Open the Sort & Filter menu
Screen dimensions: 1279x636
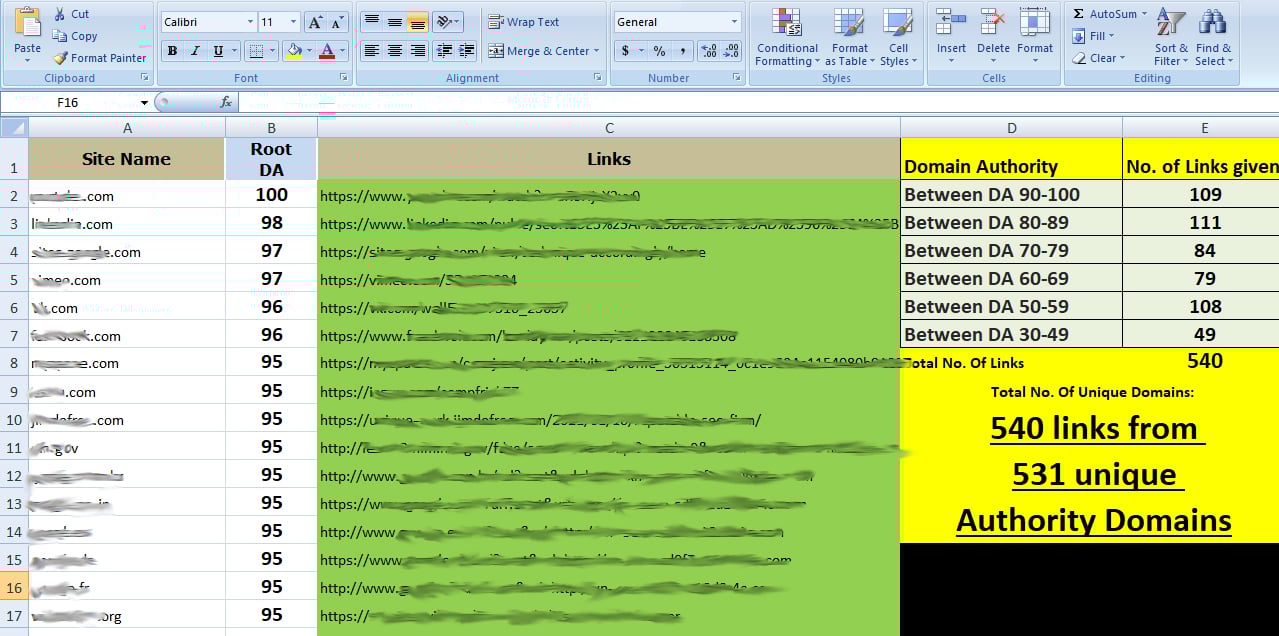point(1171,36)
